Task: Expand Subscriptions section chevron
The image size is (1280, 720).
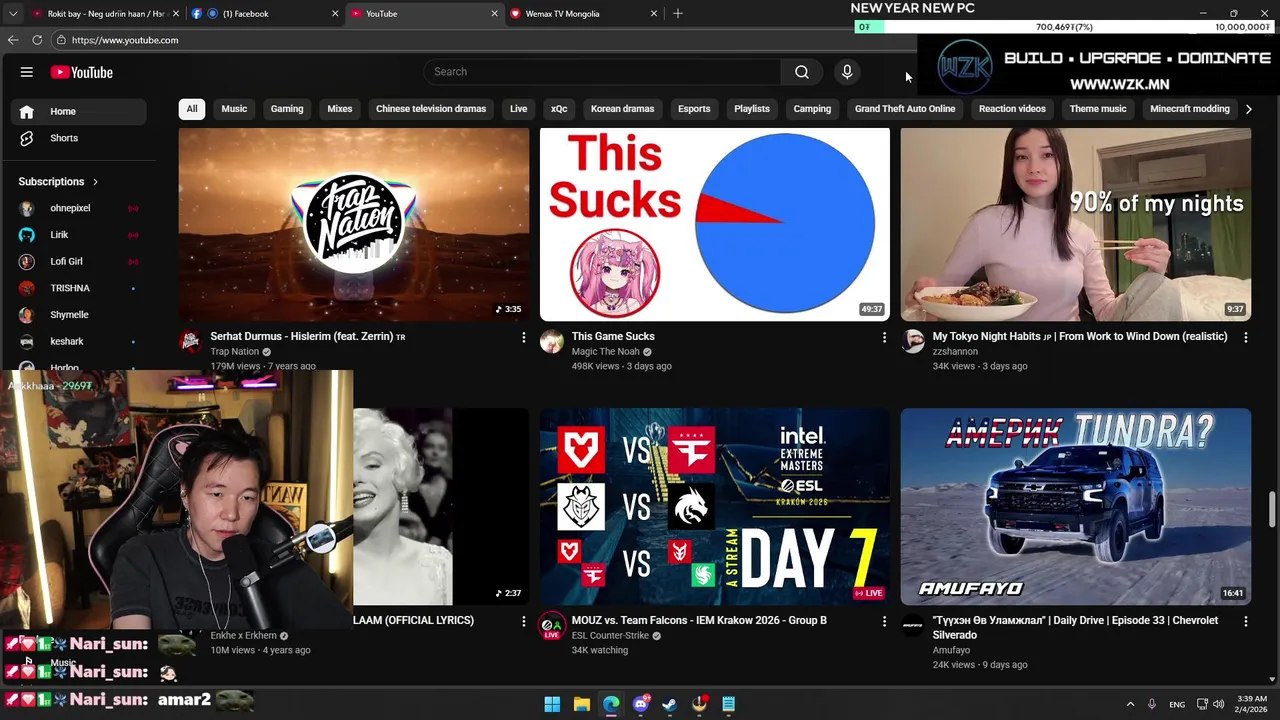Action: (x=95, y=182)
